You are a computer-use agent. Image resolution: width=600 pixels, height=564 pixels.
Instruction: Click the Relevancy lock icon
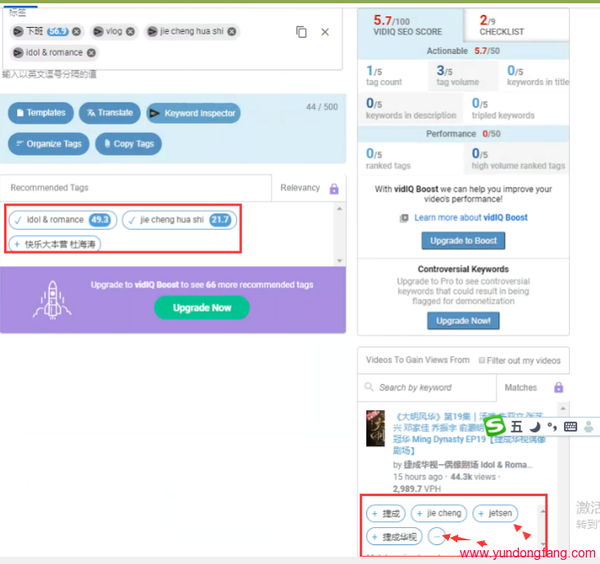334,189
